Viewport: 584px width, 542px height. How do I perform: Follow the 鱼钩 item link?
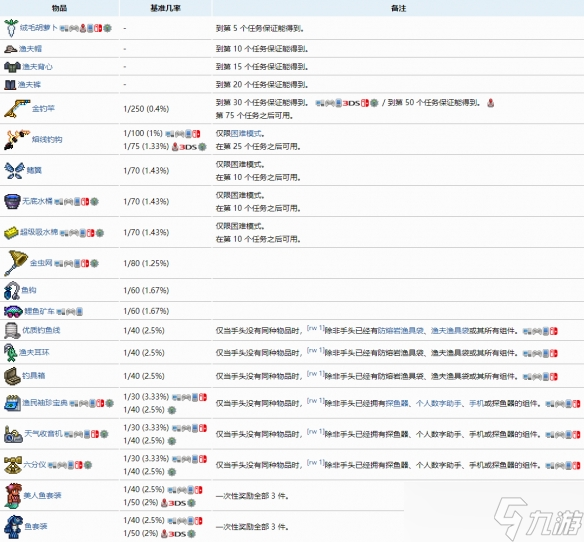[29, 290]
